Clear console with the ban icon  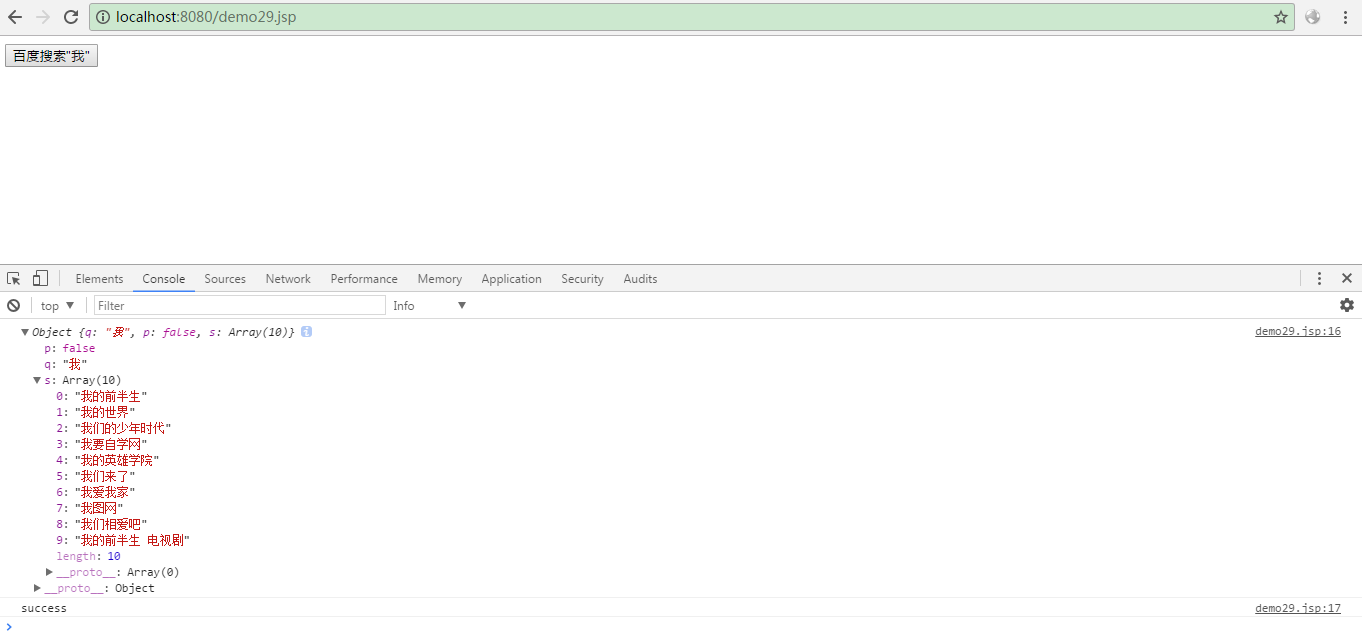[x=14, y=306]
